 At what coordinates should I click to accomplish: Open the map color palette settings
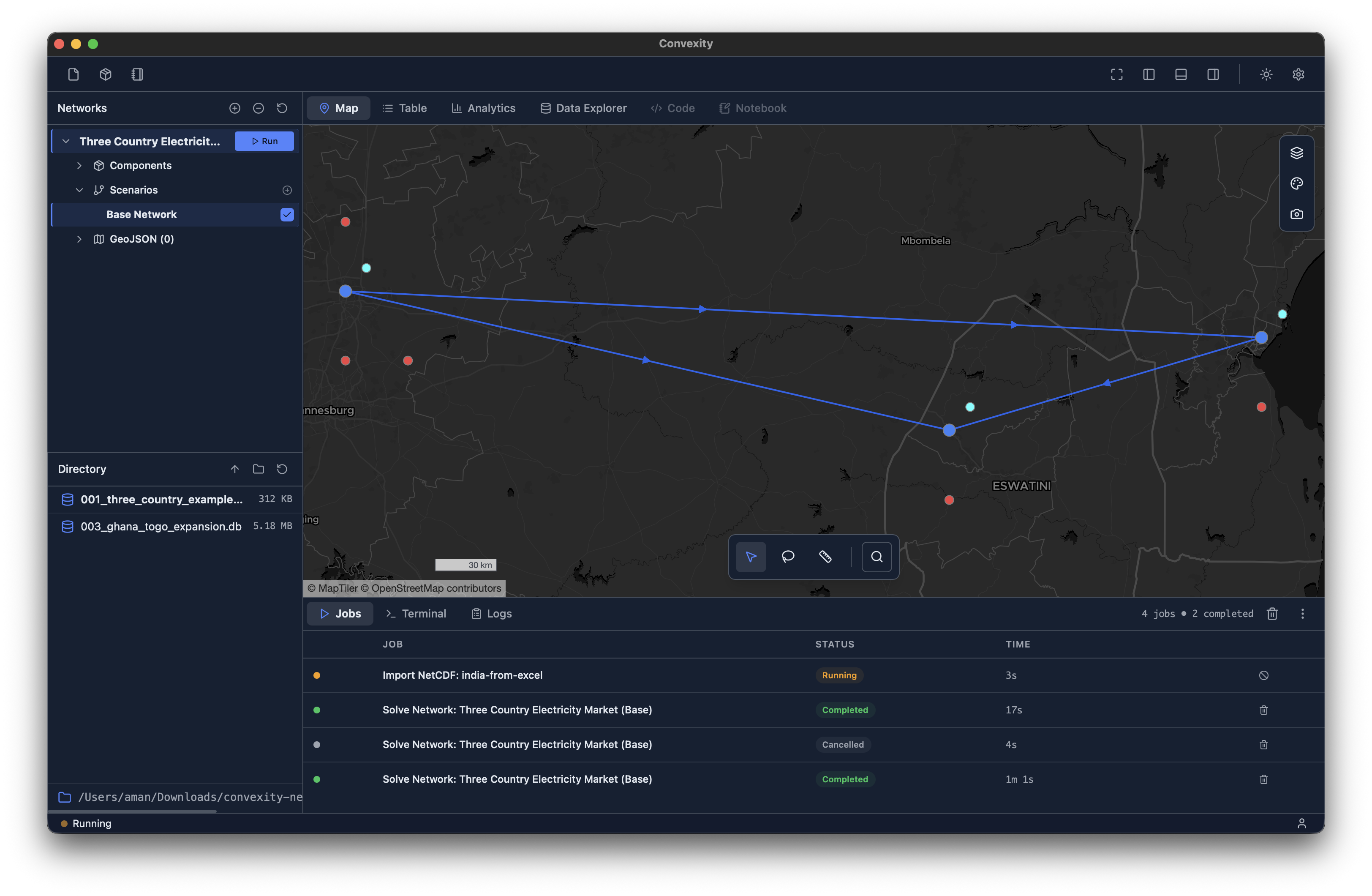(1296, 183)
